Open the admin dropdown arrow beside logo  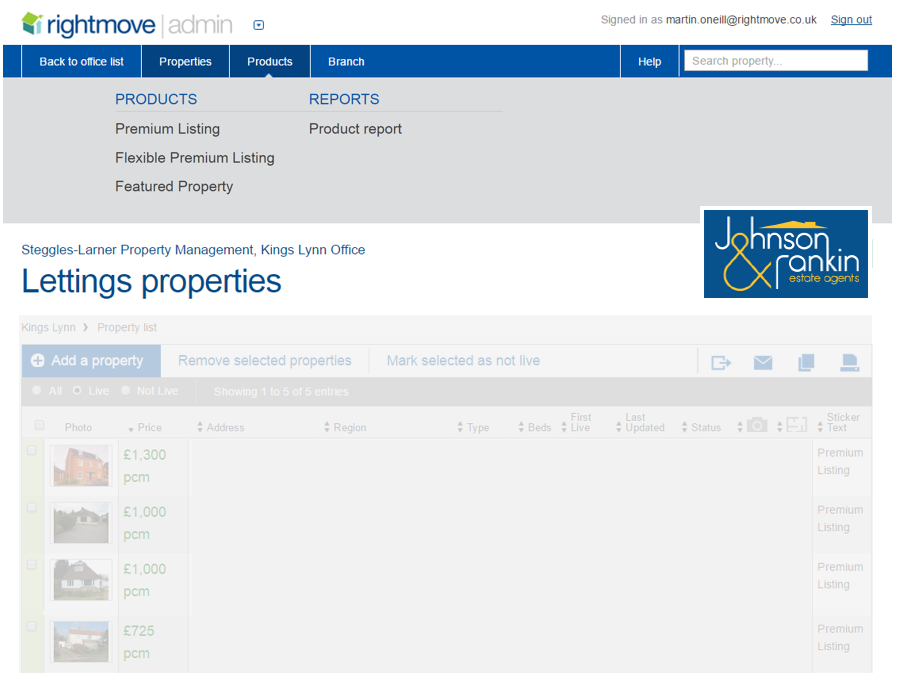pos(259,25)
